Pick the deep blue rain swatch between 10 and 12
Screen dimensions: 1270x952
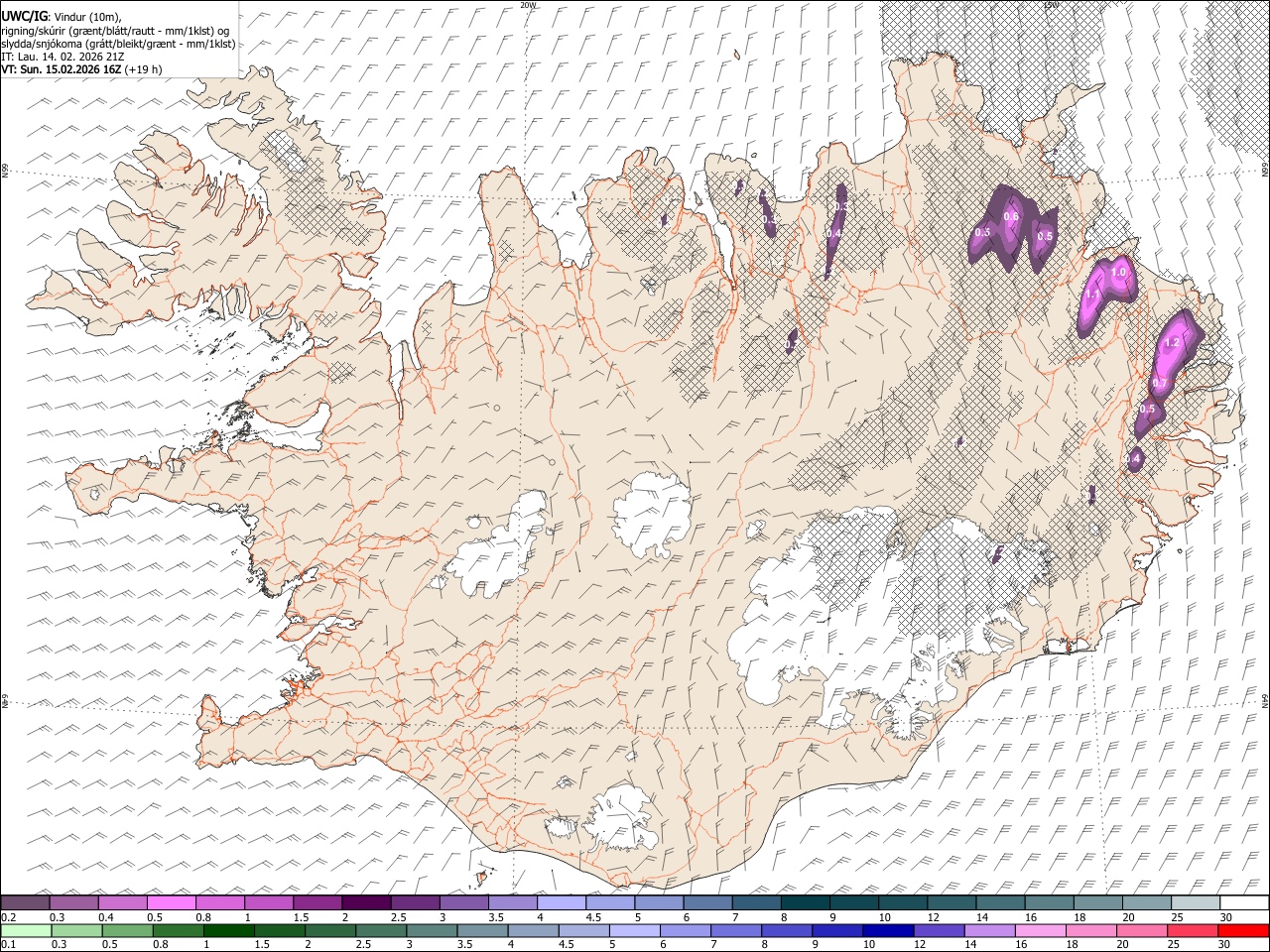tap(888, 930)
